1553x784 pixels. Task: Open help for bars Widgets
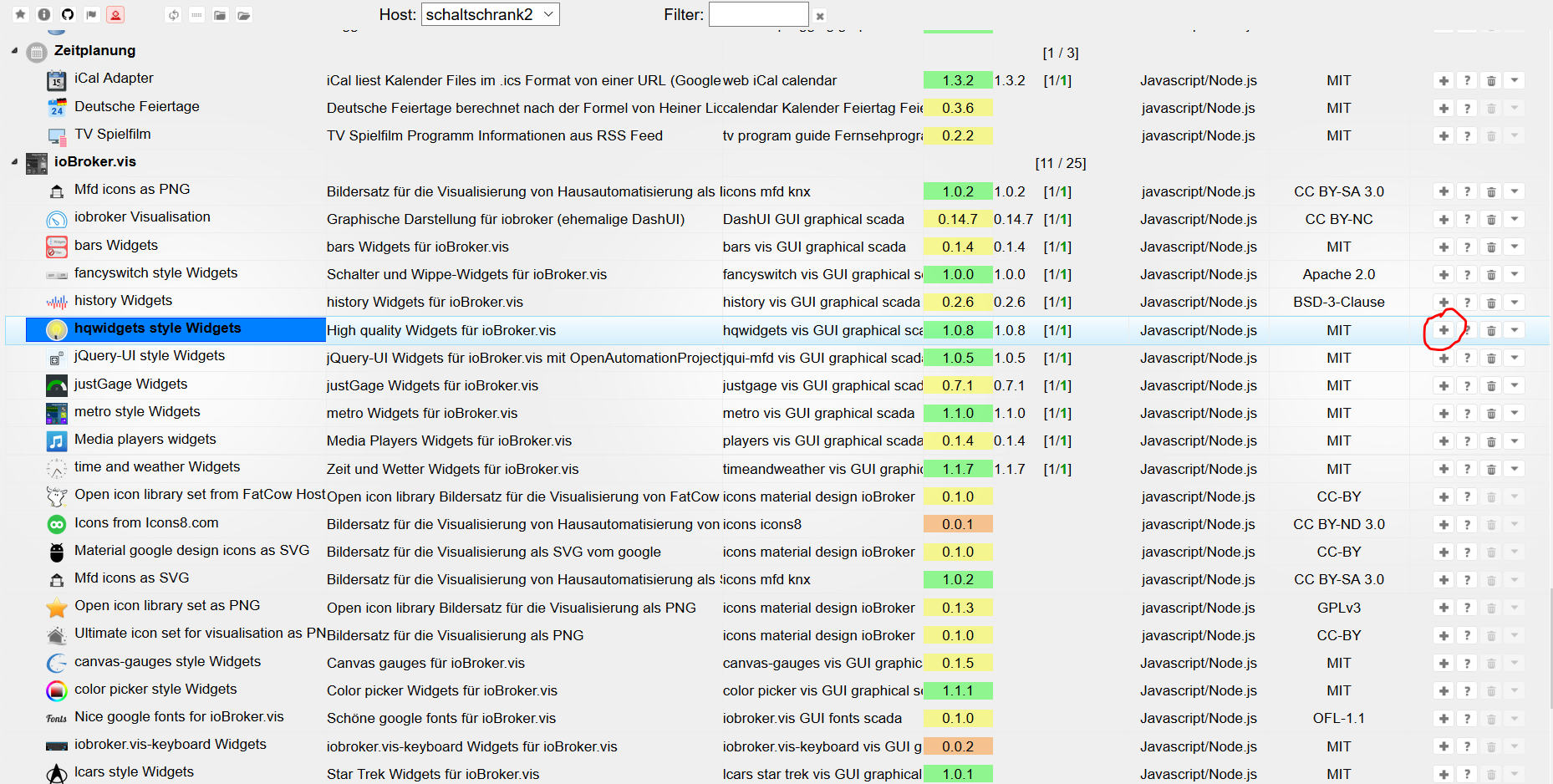1467,247
